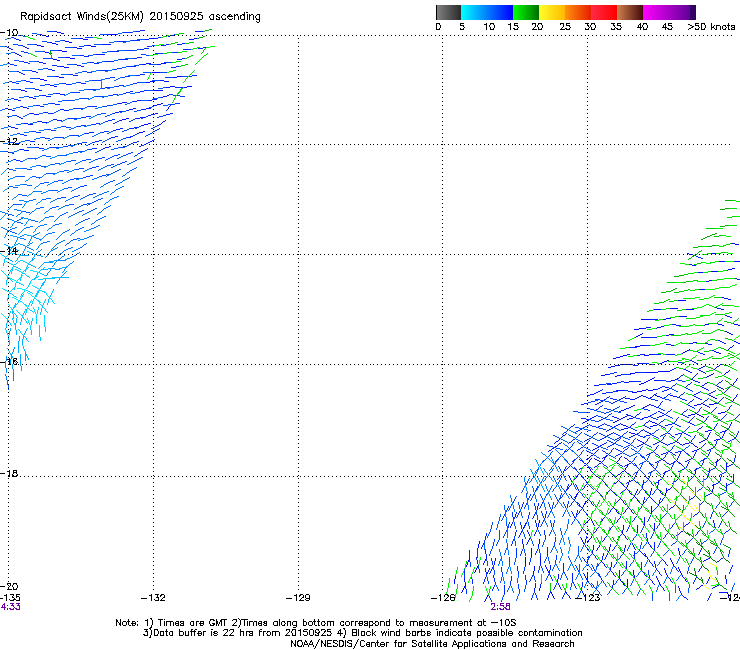Click the '25' tick label on the legend

[x=565, y=27]
